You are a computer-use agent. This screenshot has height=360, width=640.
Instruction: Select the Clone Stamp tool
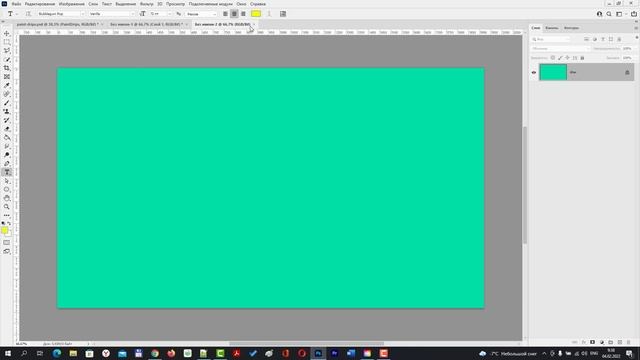click(x=7, y=111)
